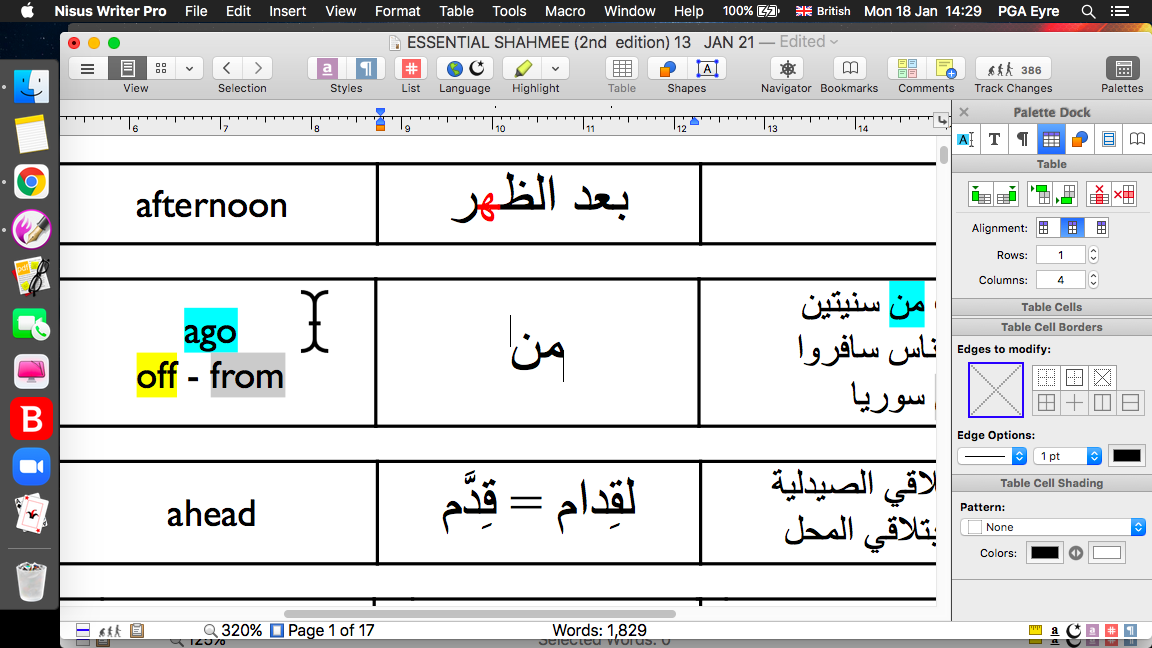Screen dimensions: 1152x648
Task: Open the 1 pt edge width dropdown
Action: [1067, 456]
